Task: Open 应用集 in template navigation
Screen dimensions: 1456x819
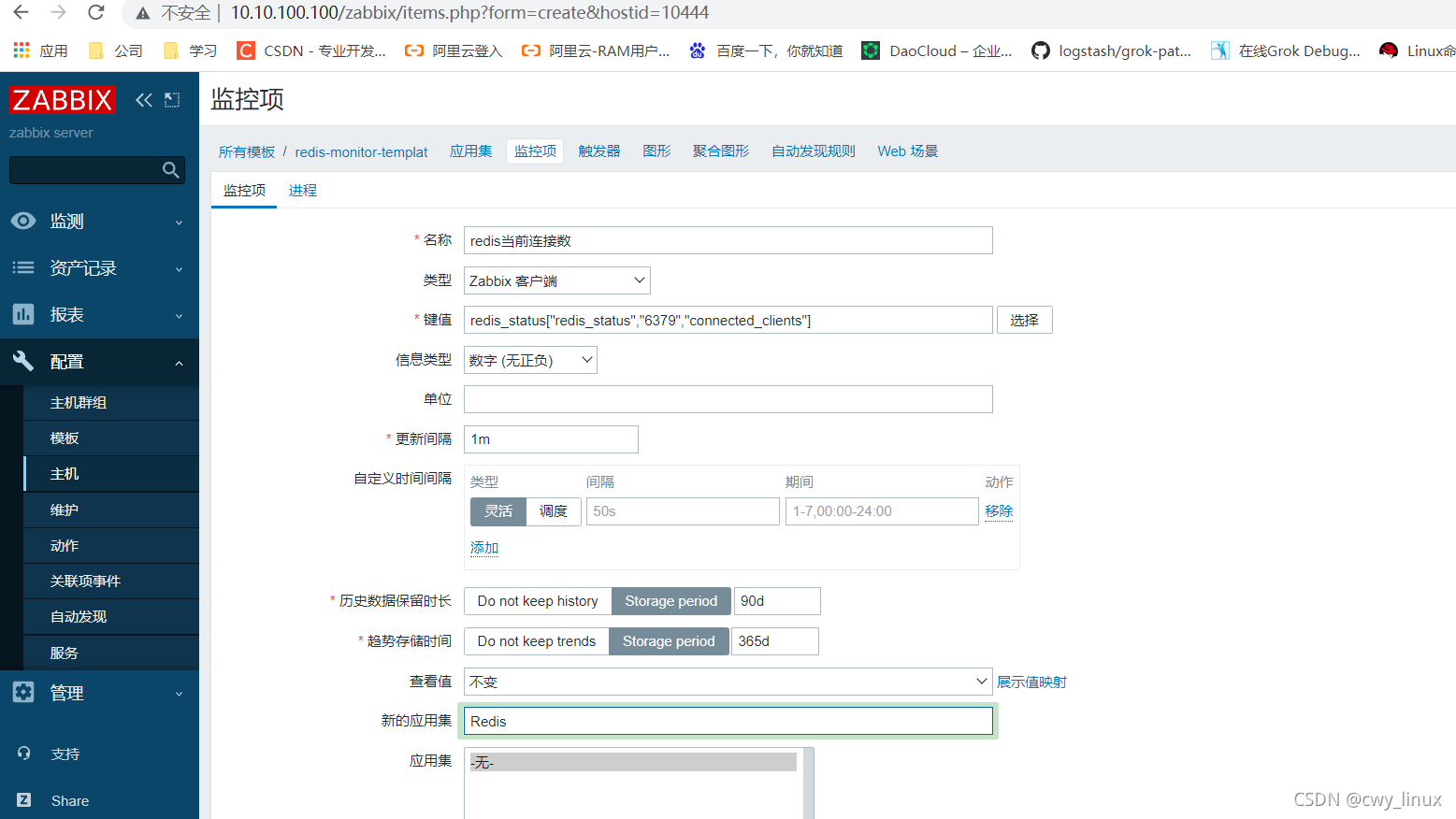Action: tap(470, 151)
